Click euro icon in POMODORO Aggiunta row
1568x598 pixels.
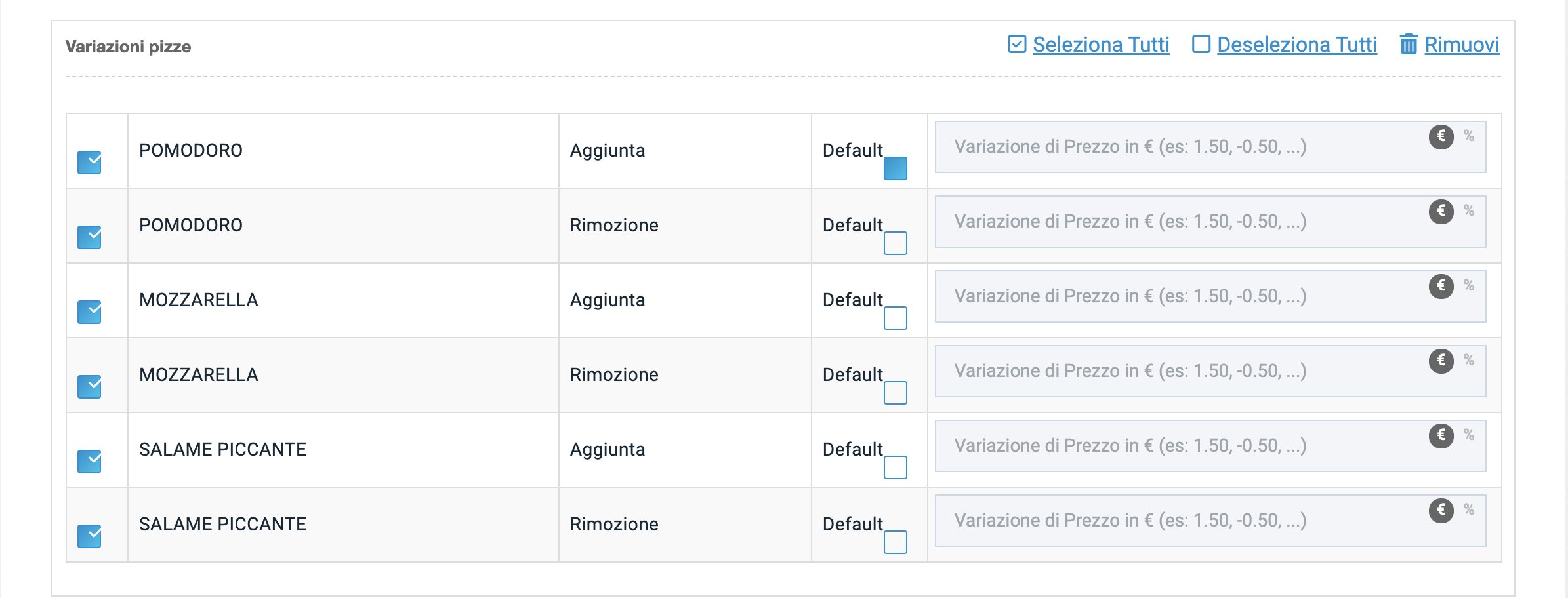tap(1441, 136)
